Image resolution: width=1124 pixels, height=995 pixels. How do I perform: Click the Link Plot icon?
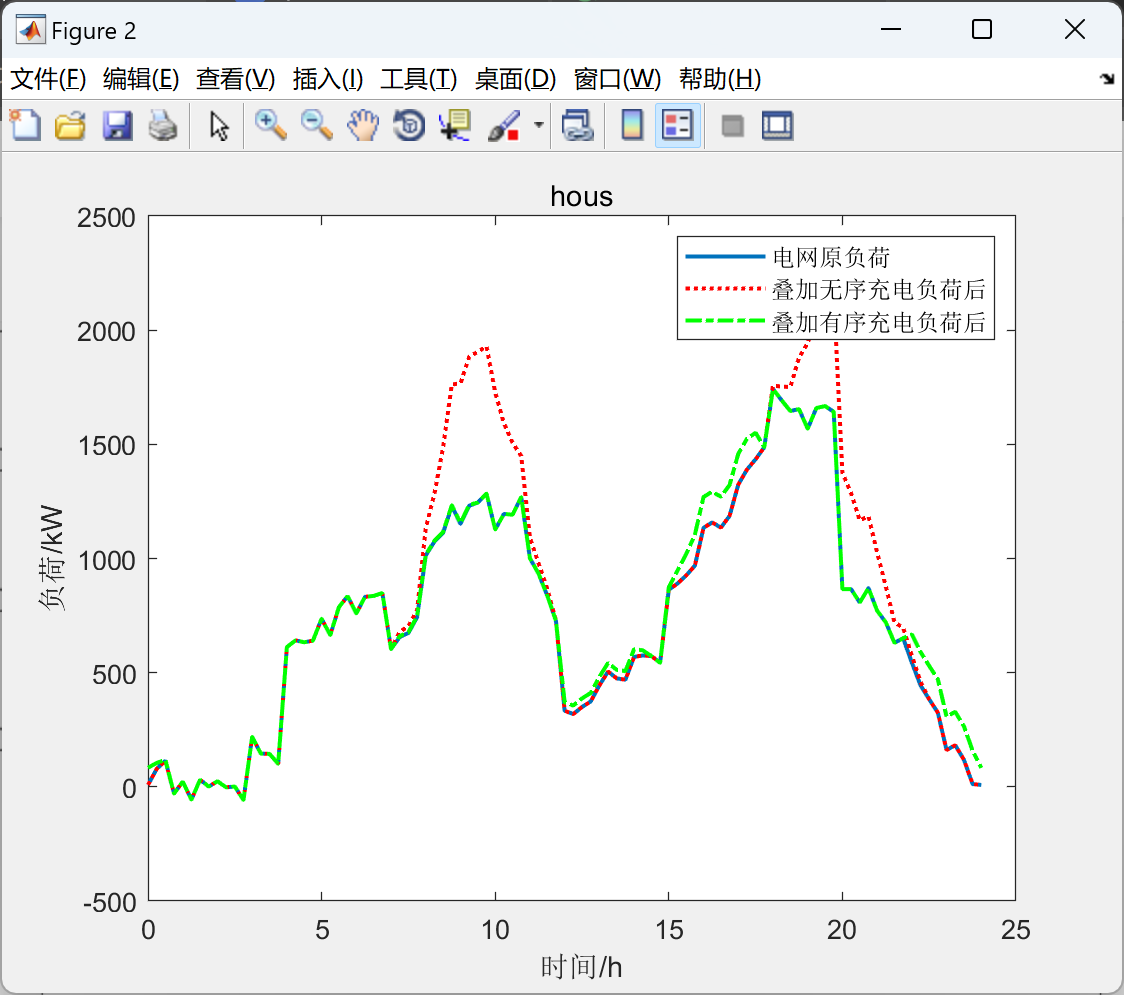pos(577,125)
